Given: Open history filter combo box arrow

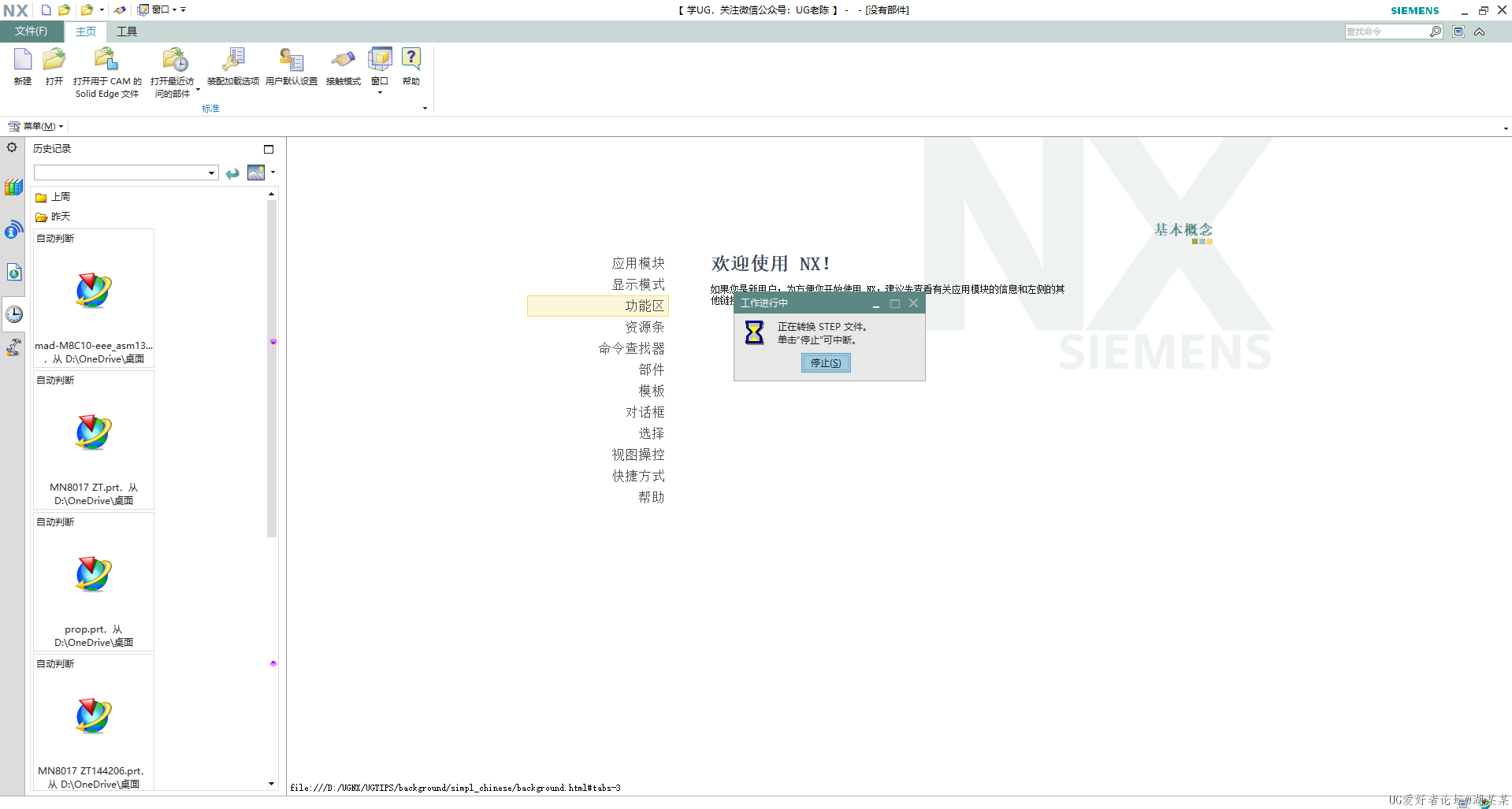Looking at the screenshot, I should [211, 173].
